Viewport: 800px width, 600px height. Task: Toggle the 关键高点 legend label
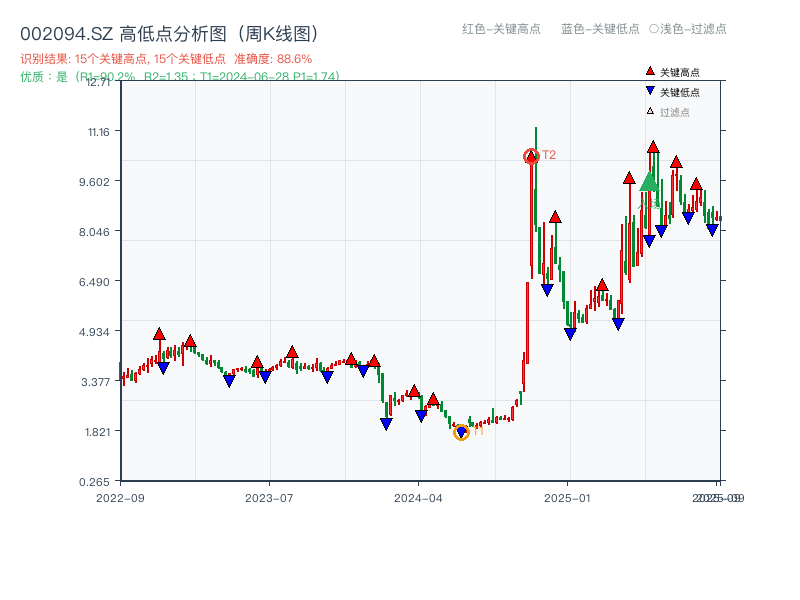(x=680, y=72)
